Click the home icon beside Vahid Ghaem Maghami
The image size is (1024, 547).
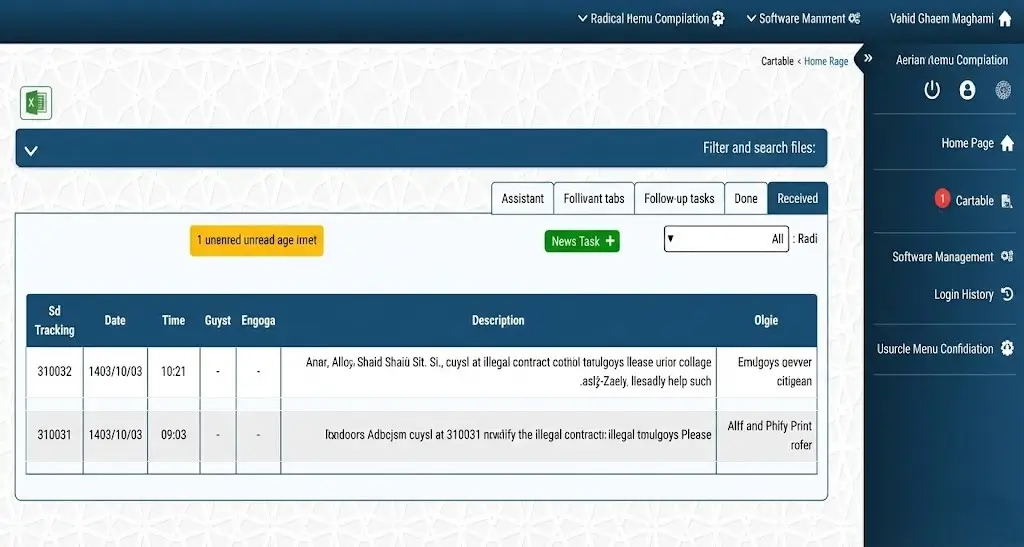point(1005,19)
